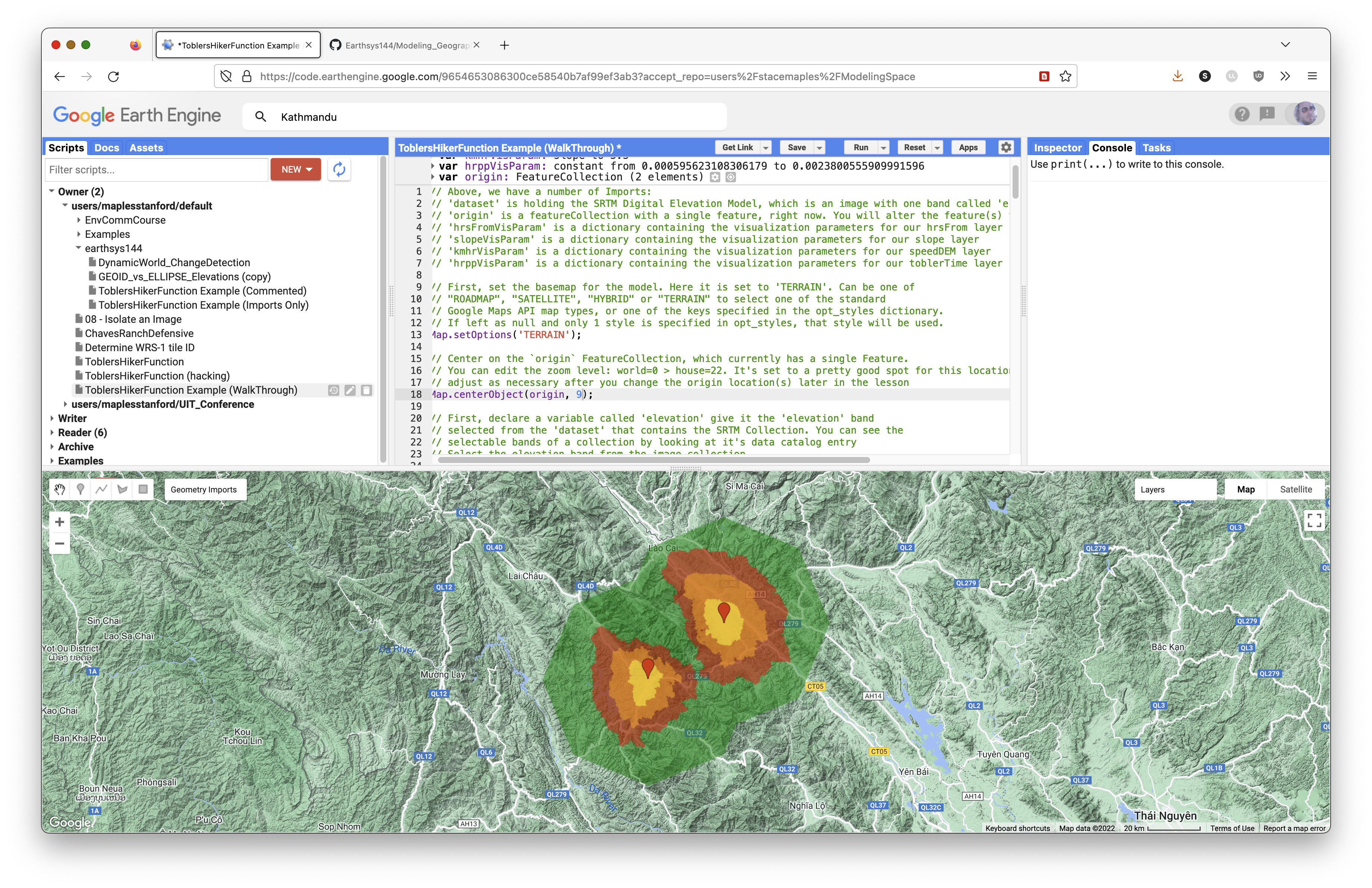1372x888 pixels.
Task: Refresh the scripts repository list
Action: pos(339,169)
